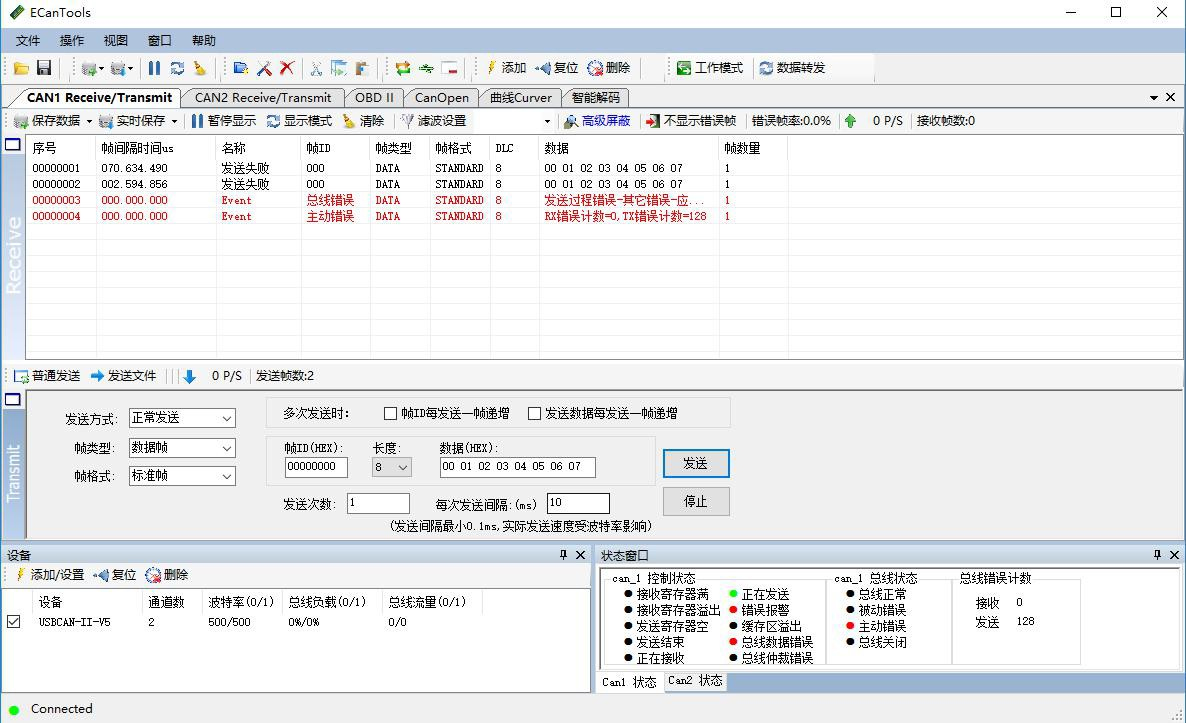Click the scissors cut icon
Screen dimensions: 1186x723
click(316, 68)
